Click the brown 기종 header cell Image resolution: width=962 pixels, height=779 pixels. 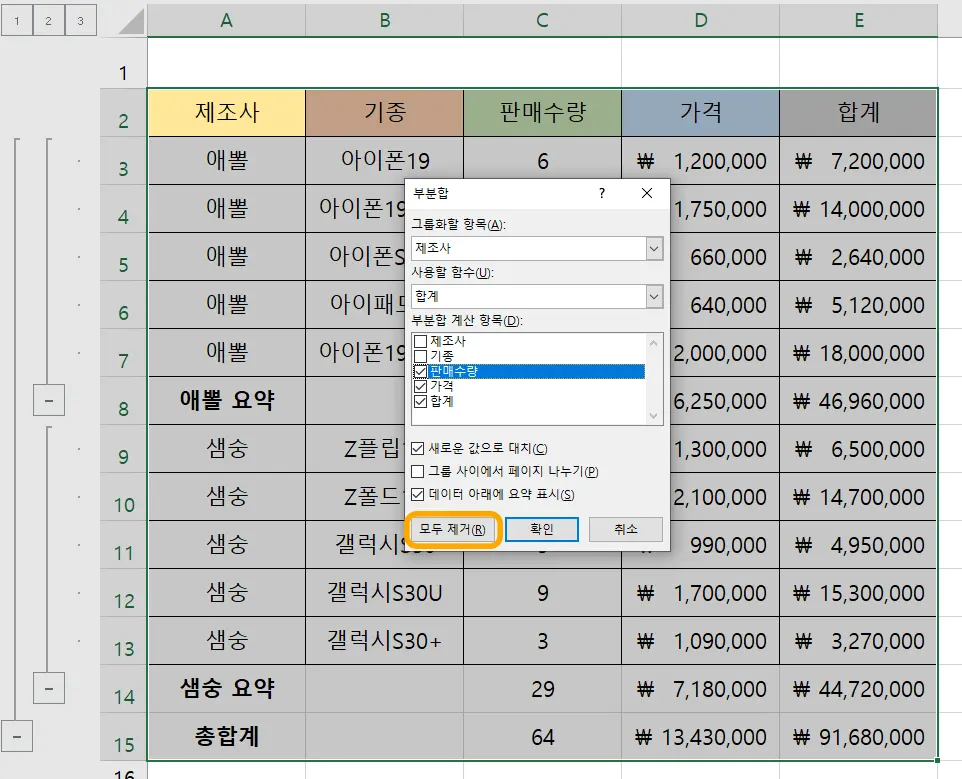point(385,113)
